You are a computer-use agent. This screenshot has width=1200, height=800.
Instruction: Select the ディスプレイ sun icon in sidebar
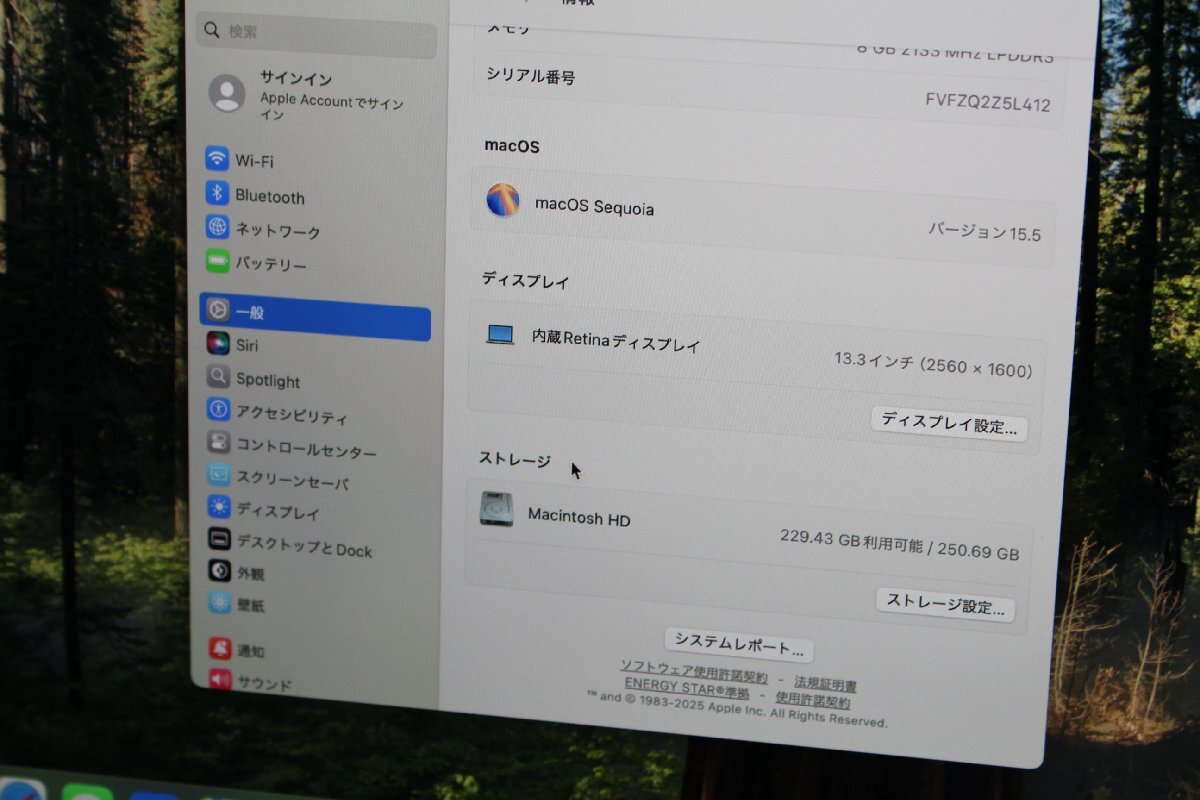coord(219,507)
